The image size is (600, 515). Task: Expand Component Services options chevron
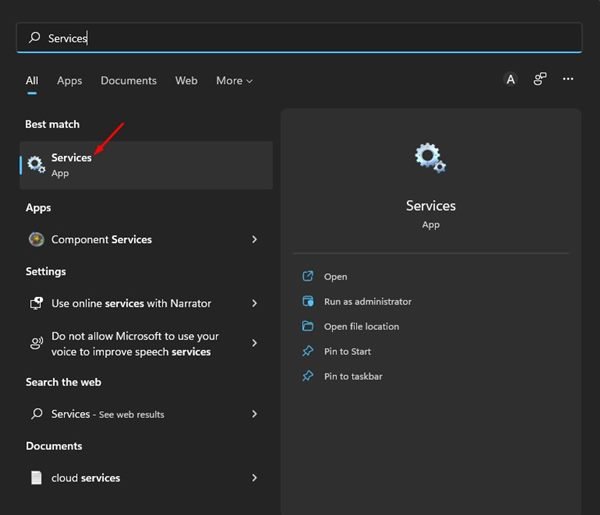pyautogui.click(x=254, y=240)
